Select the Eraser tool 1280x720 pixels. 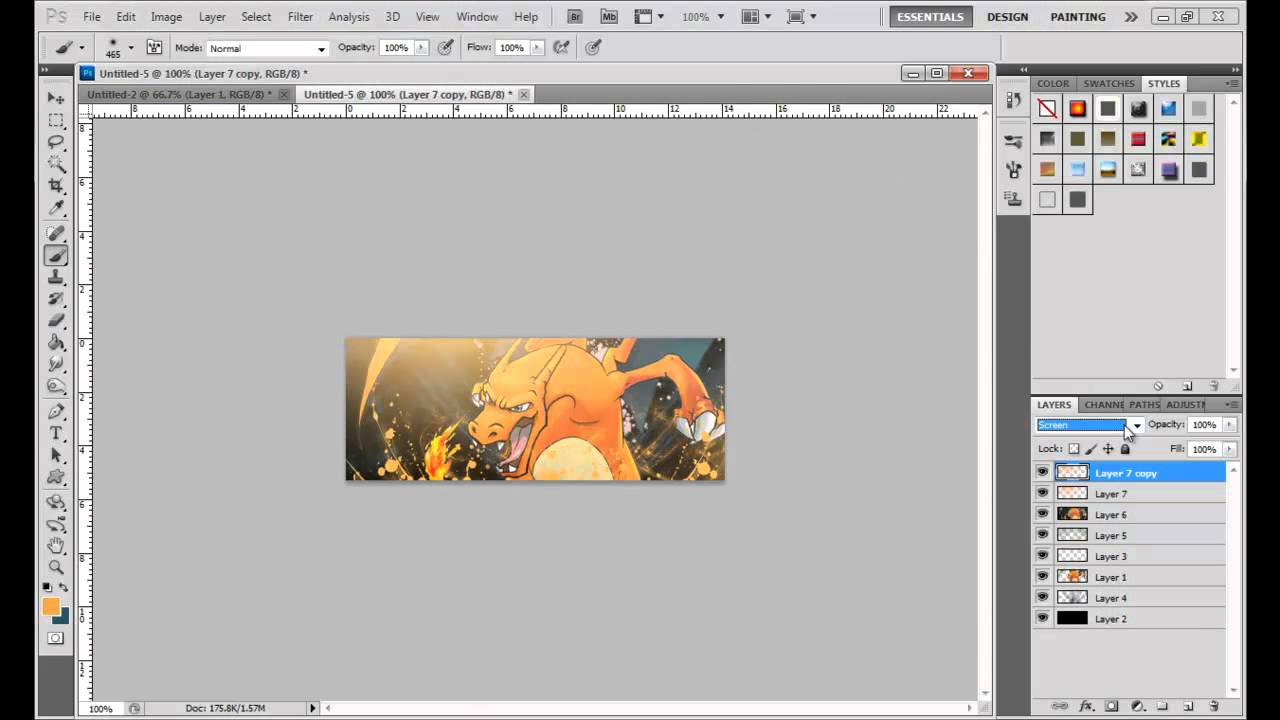pos(56,321)
